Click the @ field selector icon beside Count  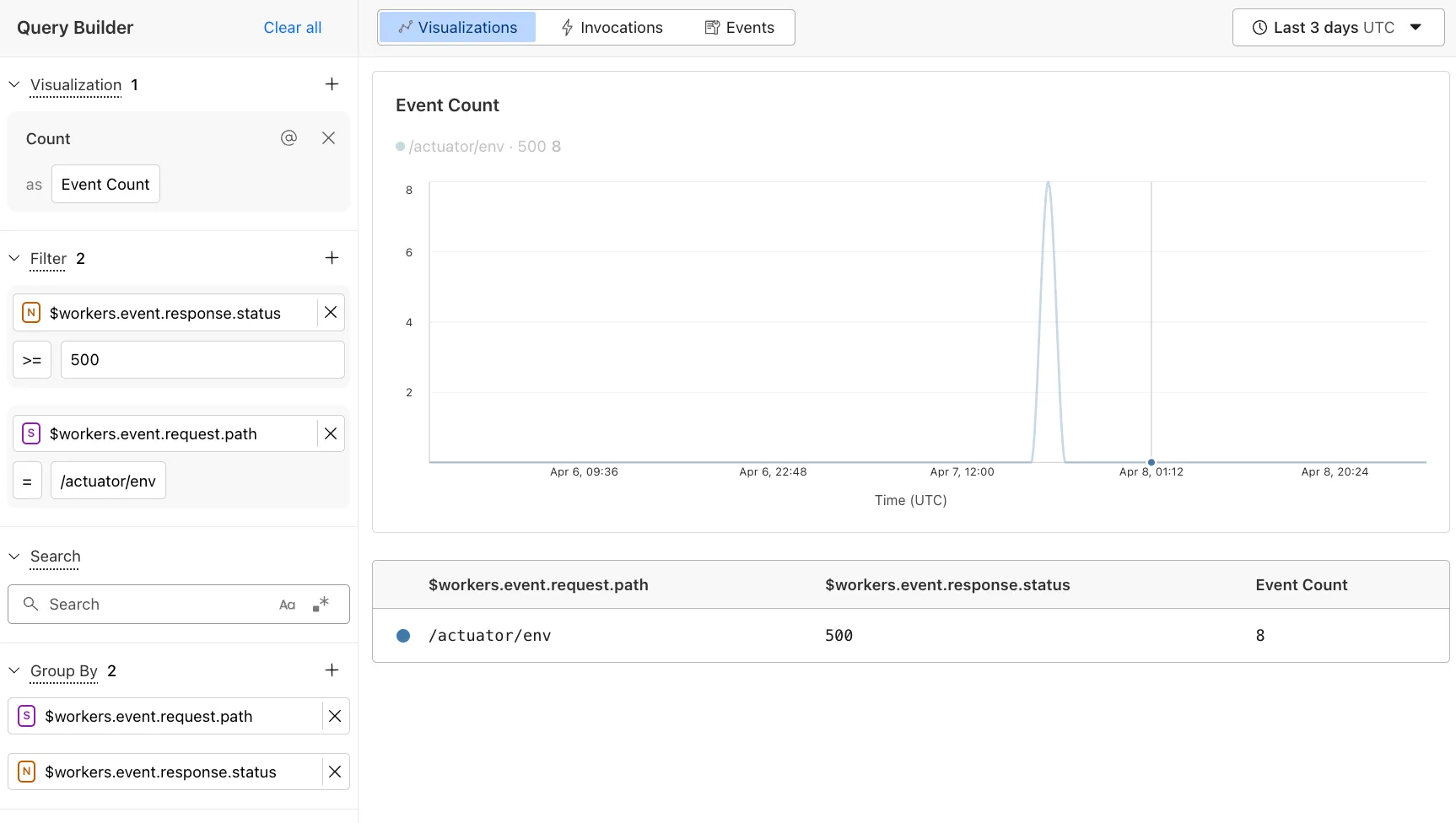point(289,137)
